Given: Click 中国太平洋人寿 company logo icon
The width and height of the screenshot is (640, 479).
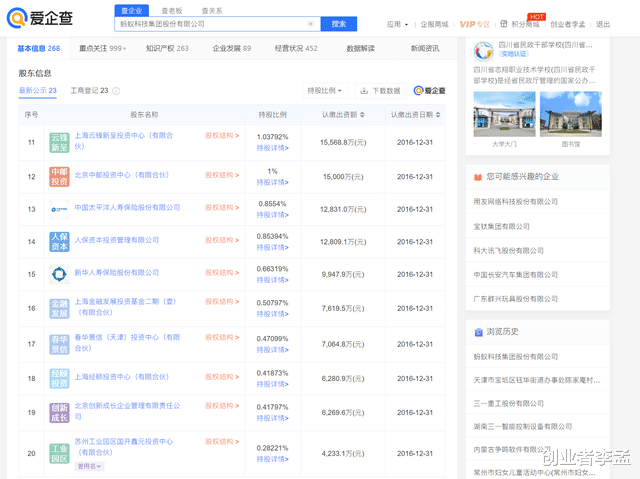Looking at the screenshot, I should (59, 209).
